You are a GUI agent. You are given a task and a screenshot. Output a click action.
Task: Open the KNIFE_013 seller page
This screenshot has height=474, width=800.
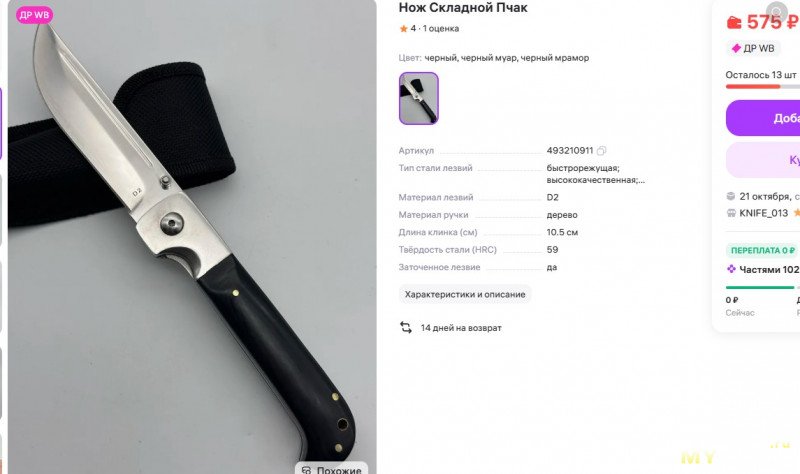(x=763, y=213)
